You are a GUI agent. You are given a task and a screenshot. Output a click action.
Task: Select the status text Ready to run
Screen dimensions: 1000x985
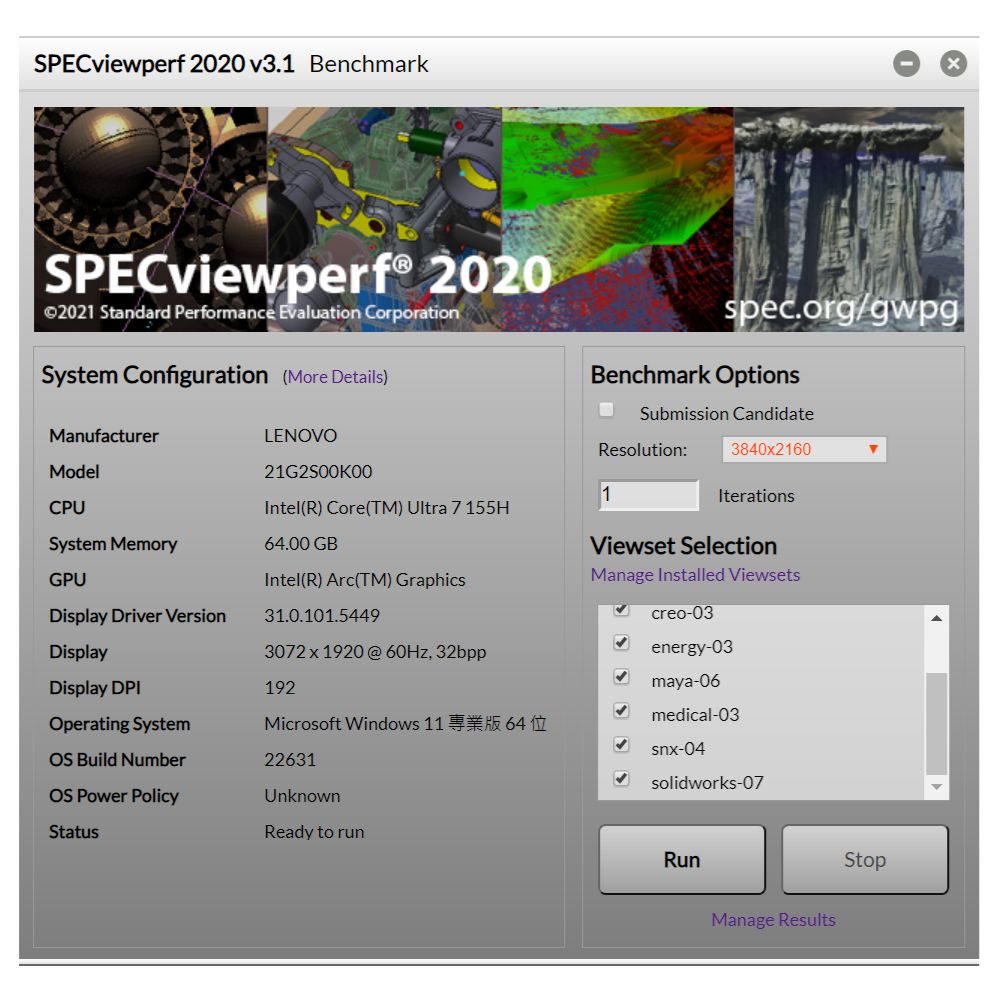click(x=314, y=832)
